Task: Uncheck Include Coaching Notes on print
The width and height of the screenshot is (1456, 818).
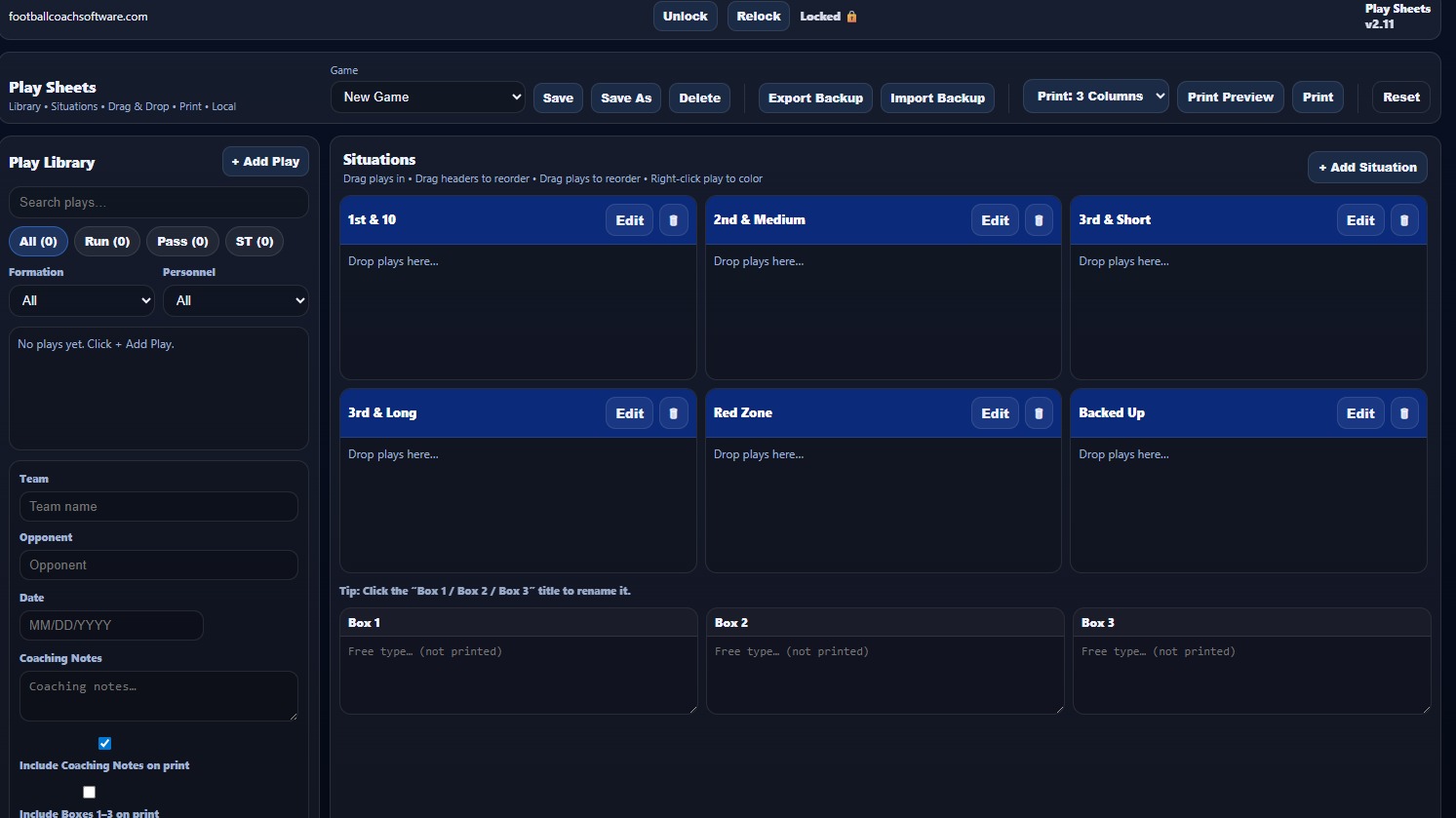Action: (104, 743)
